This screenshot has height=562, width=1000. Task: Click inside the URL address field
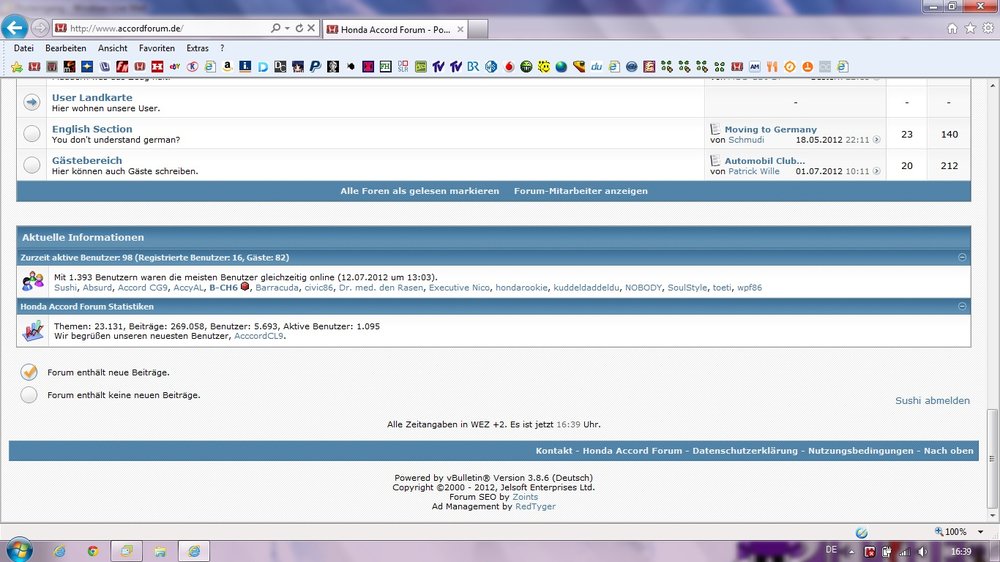[x=165, y=28]
